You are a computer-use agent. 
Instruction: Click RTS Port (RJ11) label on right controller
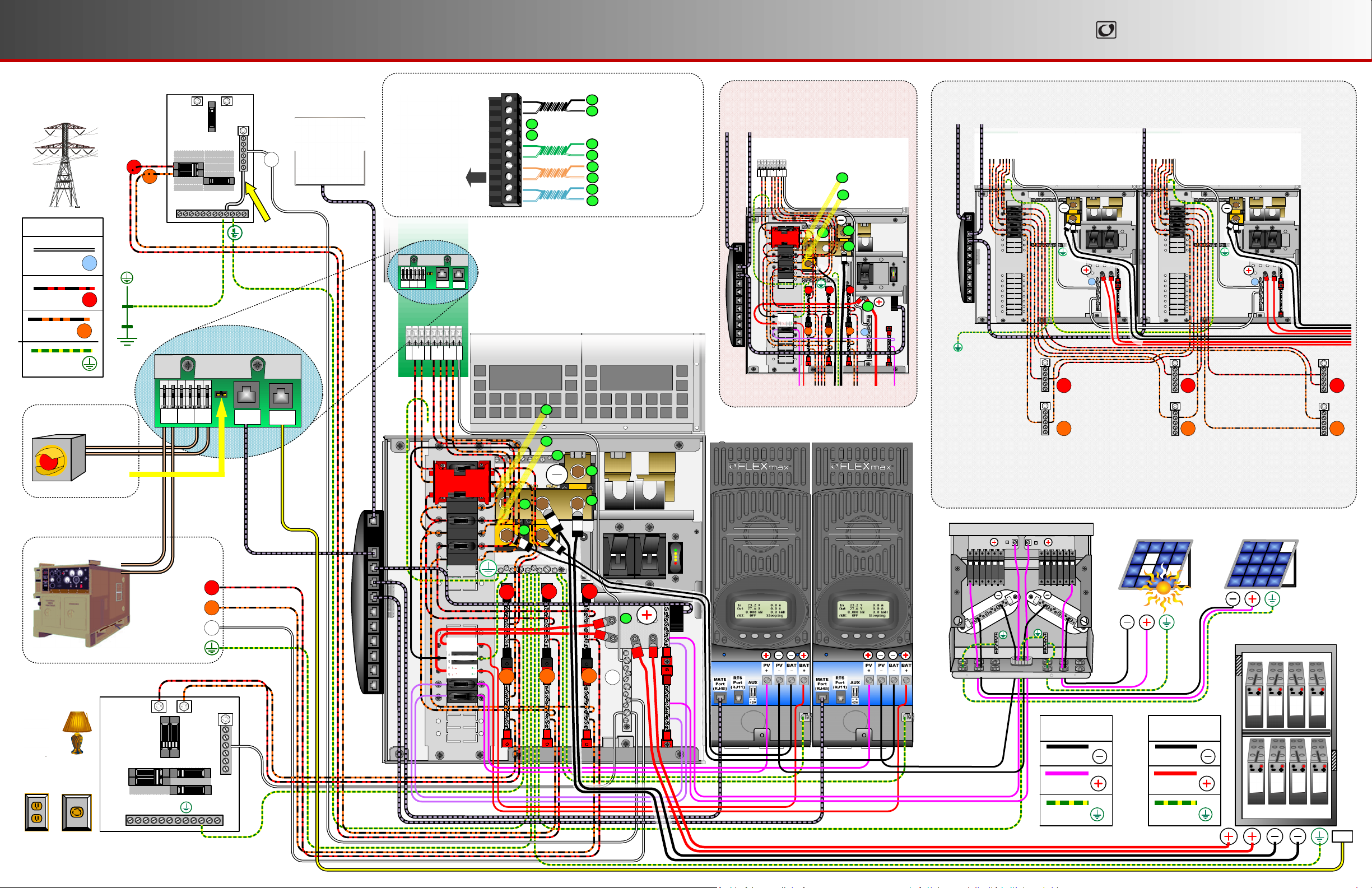coord(840,683)
